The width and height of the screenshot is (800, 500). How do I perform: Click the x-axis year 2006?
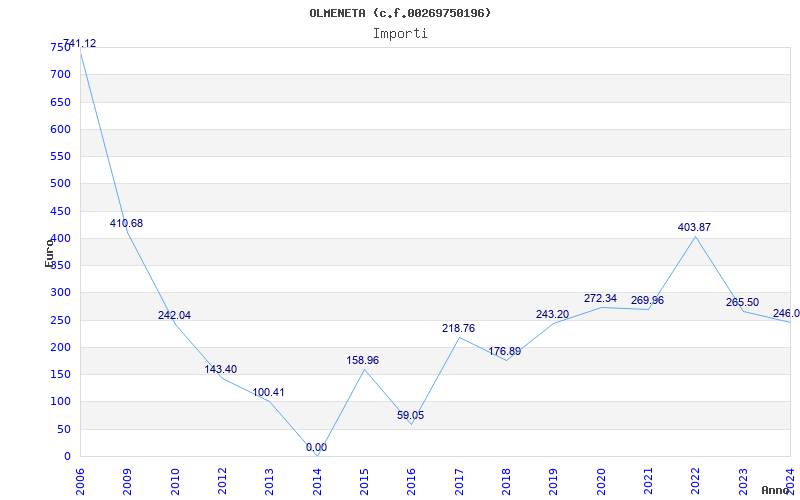coord(80,481)
